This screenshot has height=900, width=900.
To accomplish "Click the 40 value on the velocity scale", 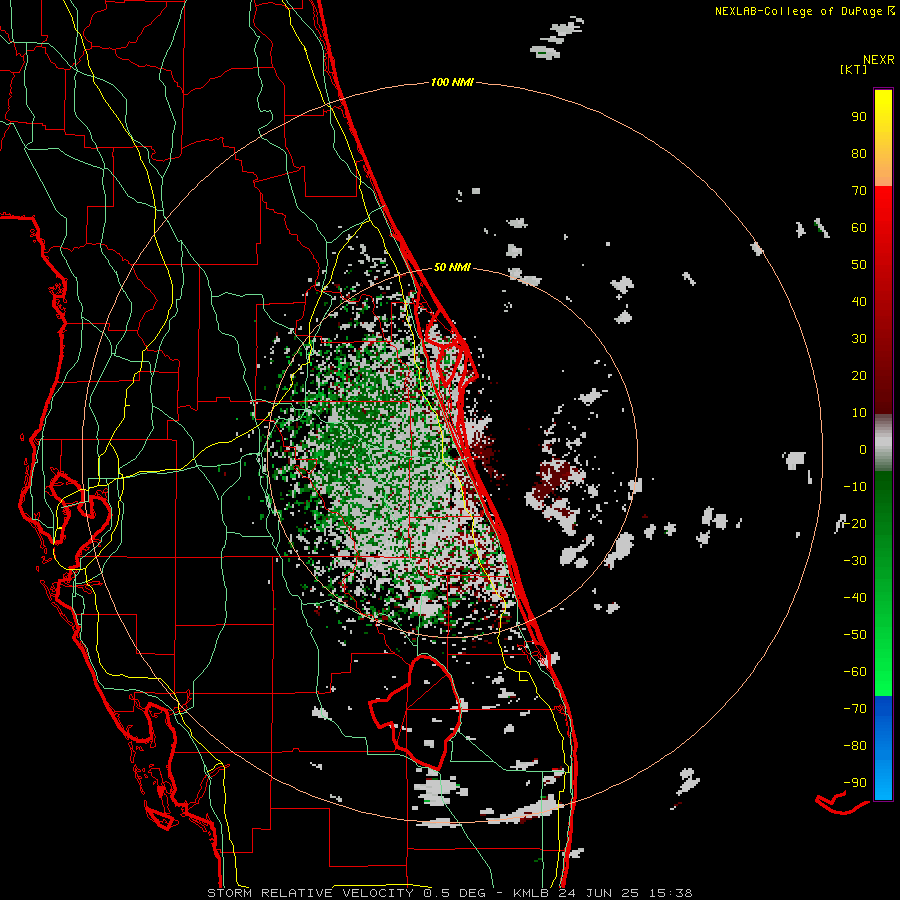I will pos(859,302).
